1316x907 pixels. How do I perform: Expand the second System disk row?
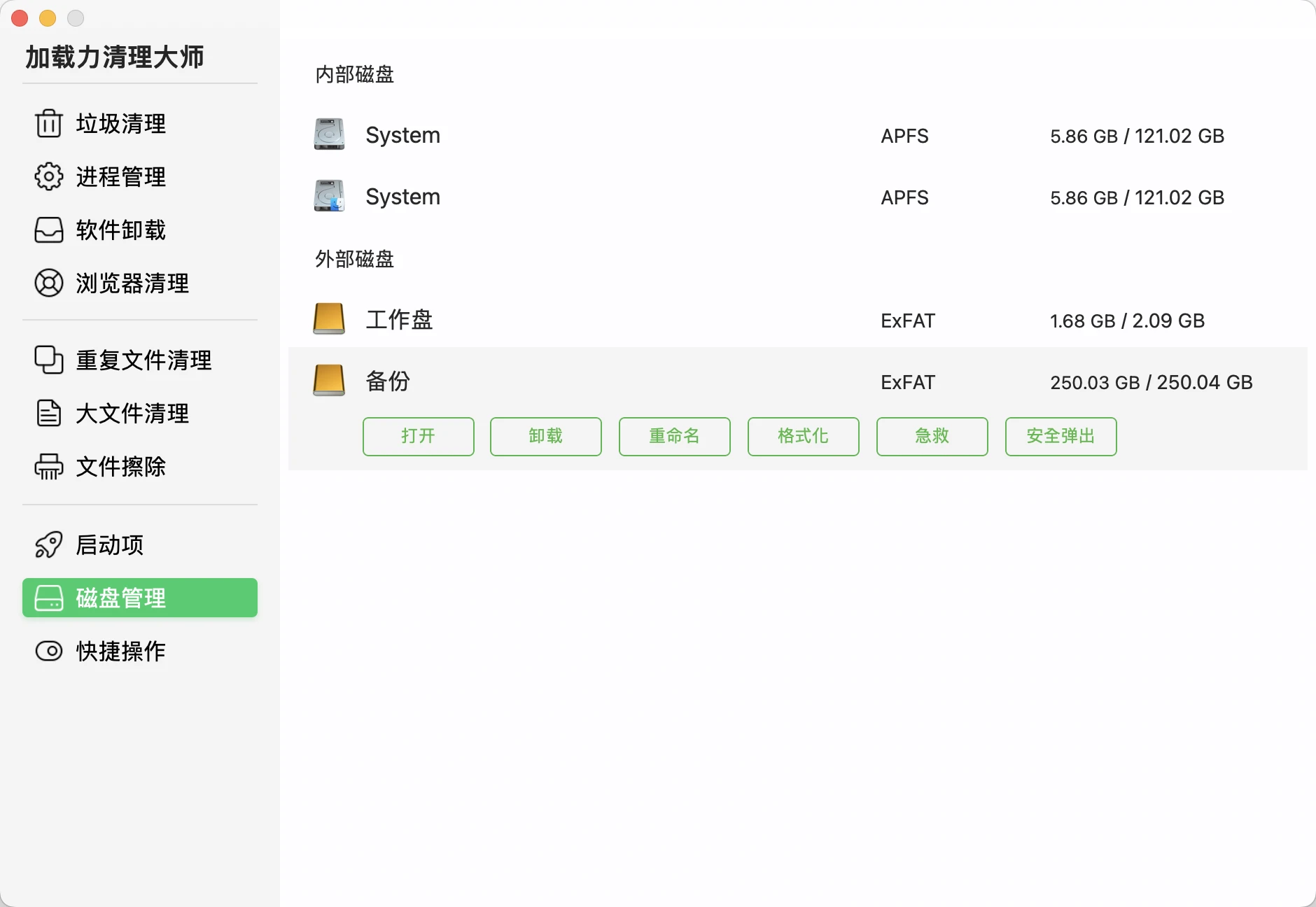tap(630, 197)
